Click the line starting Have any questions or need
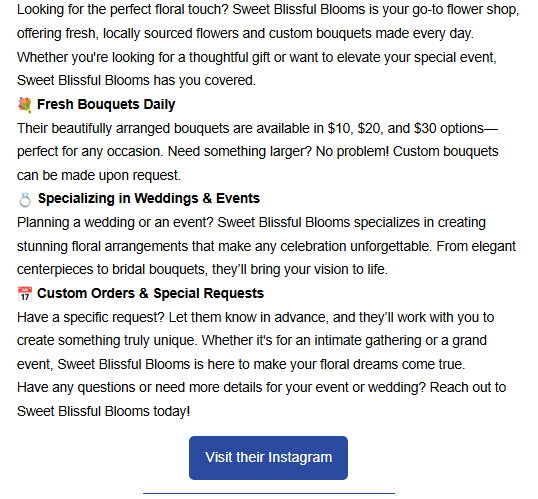Image resolution: width=538 pixels, height=499 pixels. click(261, 387)
